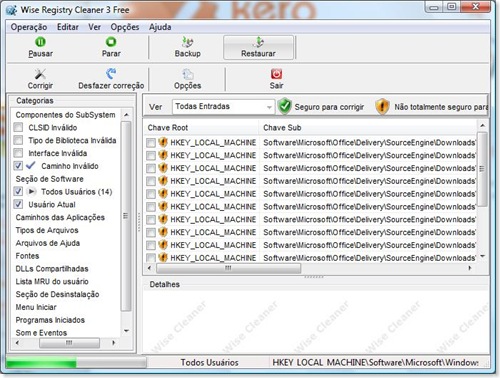
Task: Select Seção de Software heading
Action: coord(49,179)
